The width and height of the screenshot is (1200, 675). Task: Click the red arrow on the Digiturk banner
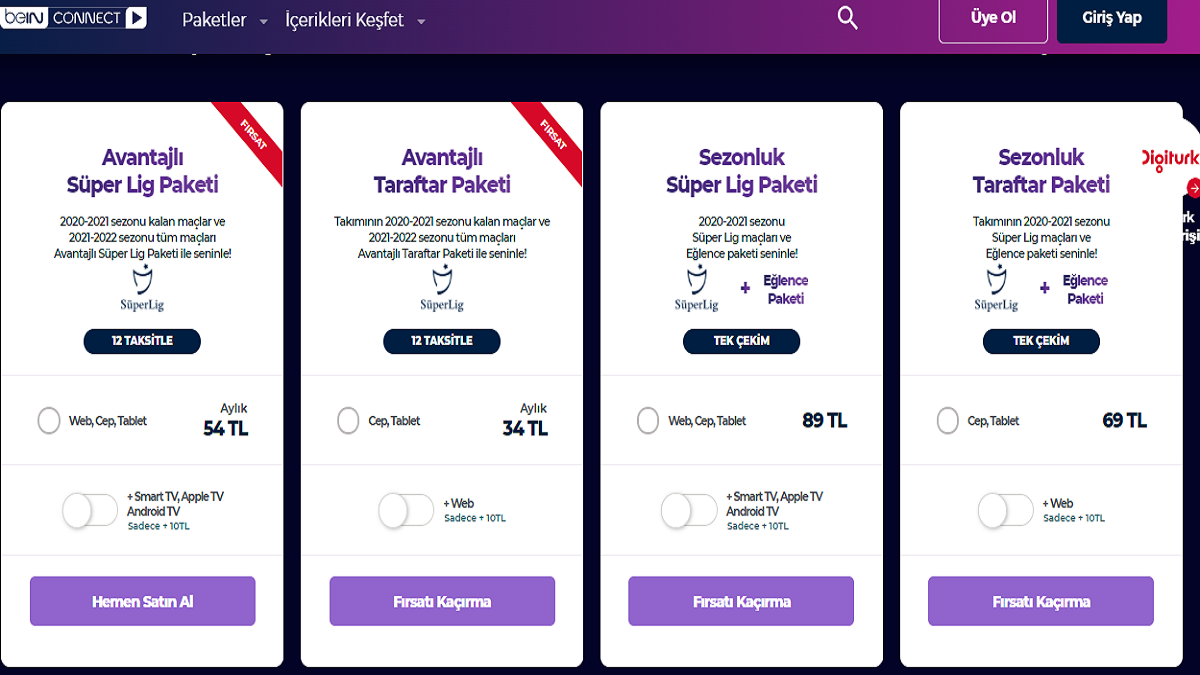(1193, 187)
